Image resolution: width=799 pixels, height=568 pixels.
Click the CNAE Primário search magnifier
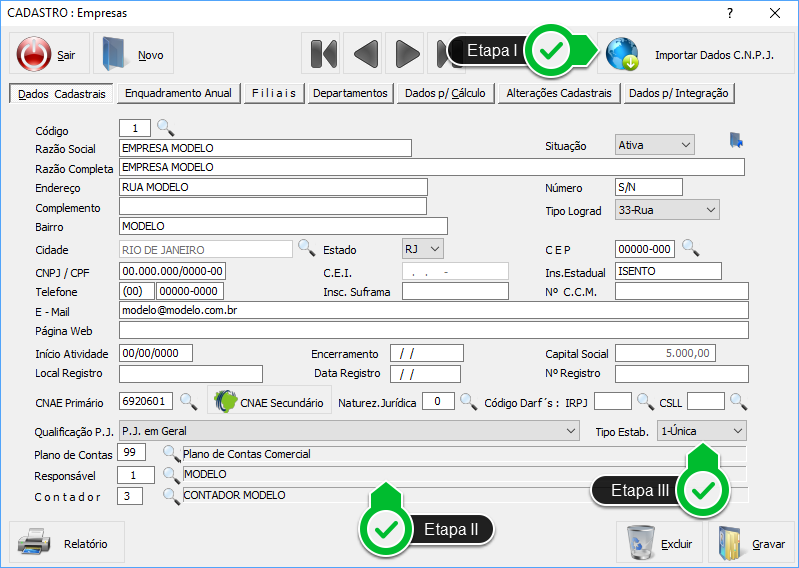coord(189,401)
